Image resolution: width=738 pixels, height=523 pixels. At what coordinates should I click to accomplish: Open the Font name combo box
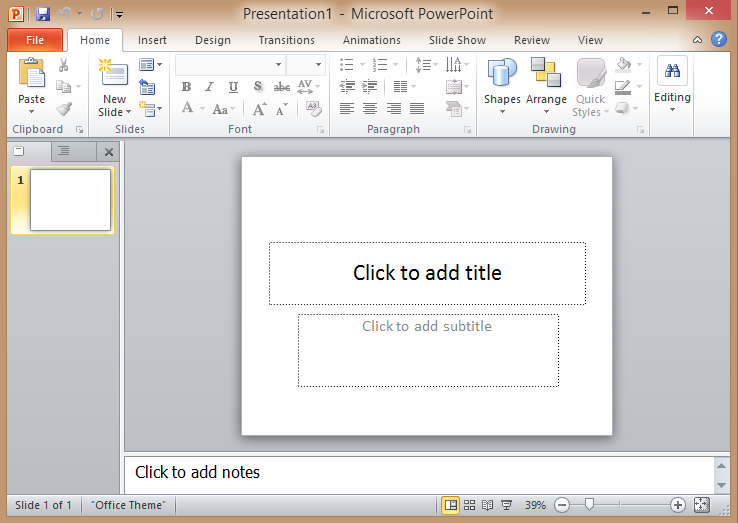tap(230, 64)
